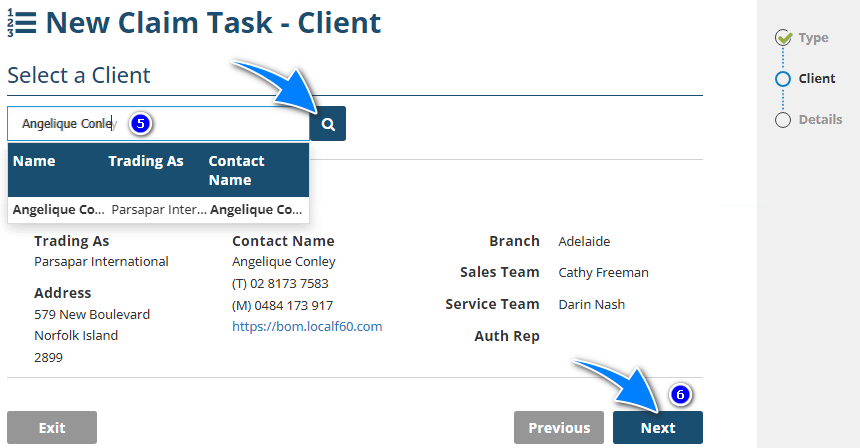Click the Details step circle indicator

pyautogui.click(x=783, y=120)
